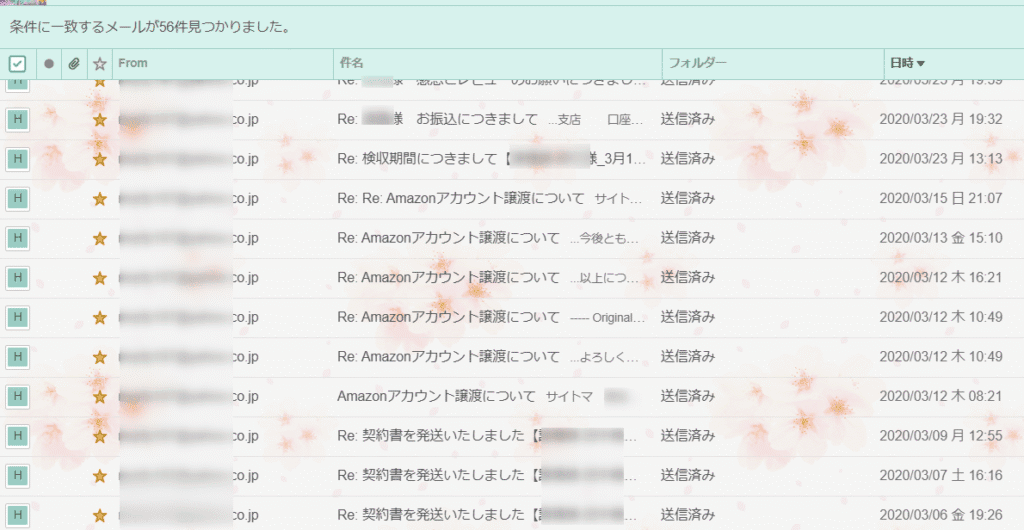Unstar the email dated 2020/03/15 21:07
This screenshot has width=1024, height=530.
click(100, 199)
